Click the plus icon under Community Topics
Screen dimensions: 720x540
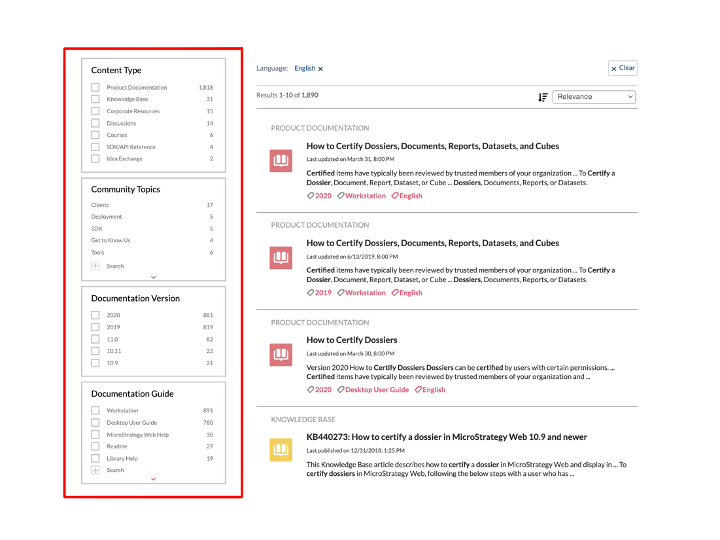tap(96, 266)
